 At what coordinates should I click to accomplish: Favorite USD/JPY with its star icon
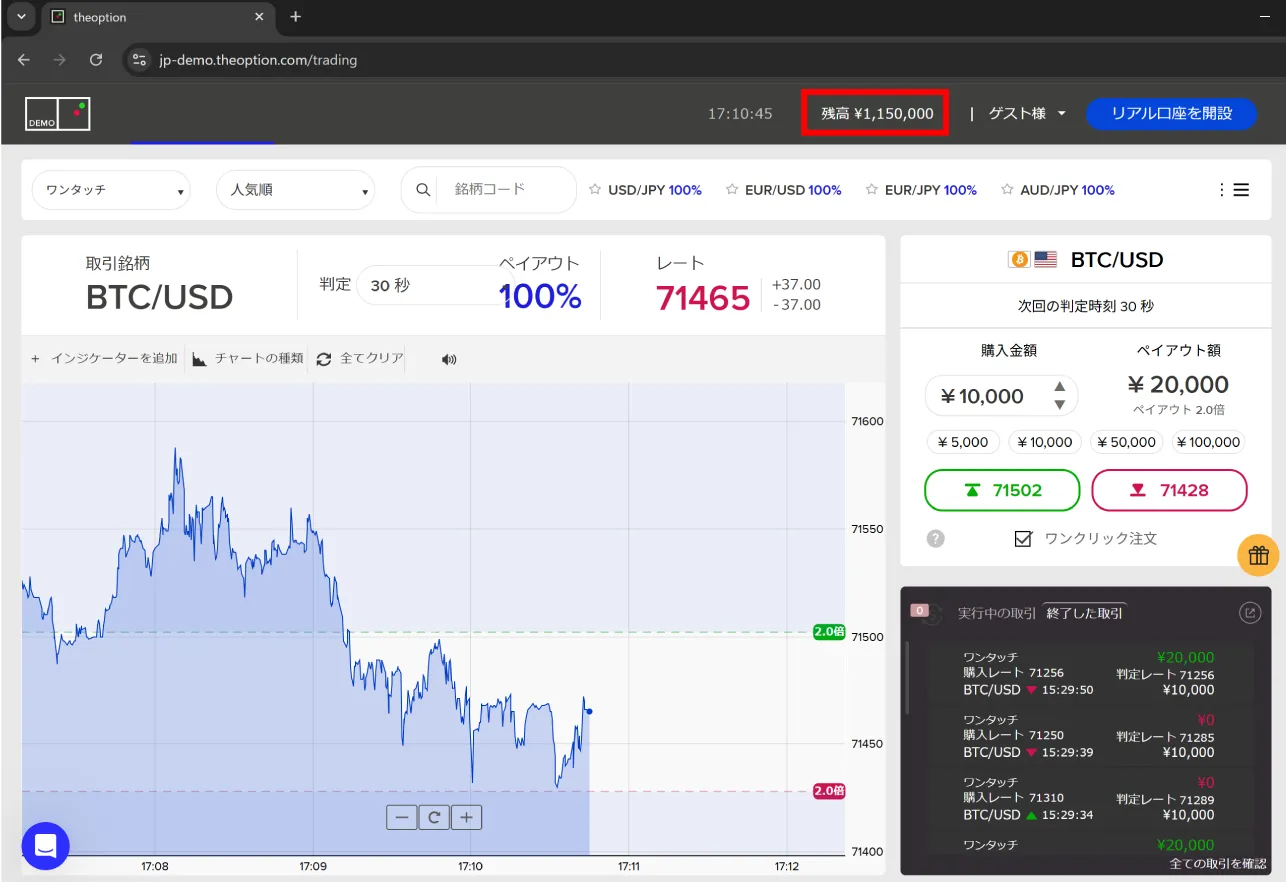pos(595,190)
